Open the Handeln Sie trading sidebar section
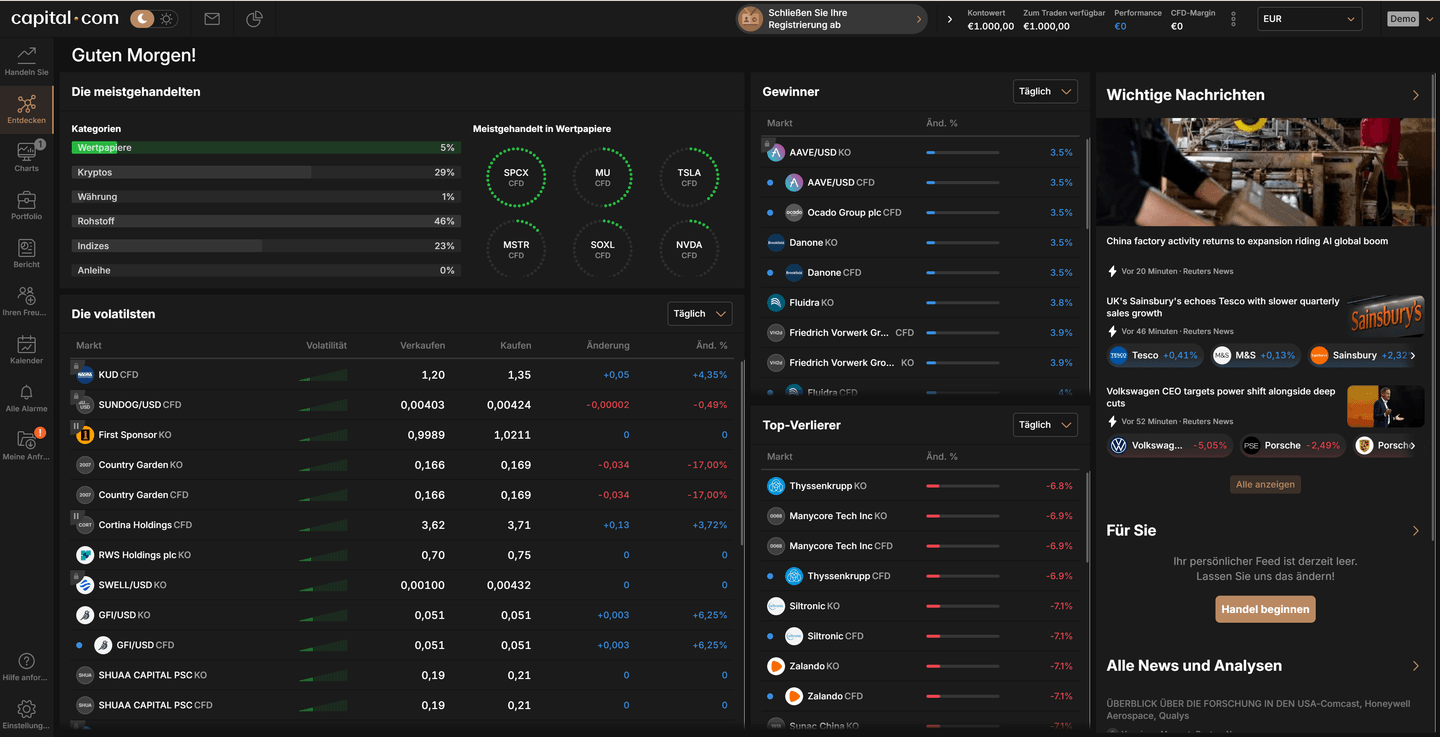The image size is (1440, 737). click(26, 60)
